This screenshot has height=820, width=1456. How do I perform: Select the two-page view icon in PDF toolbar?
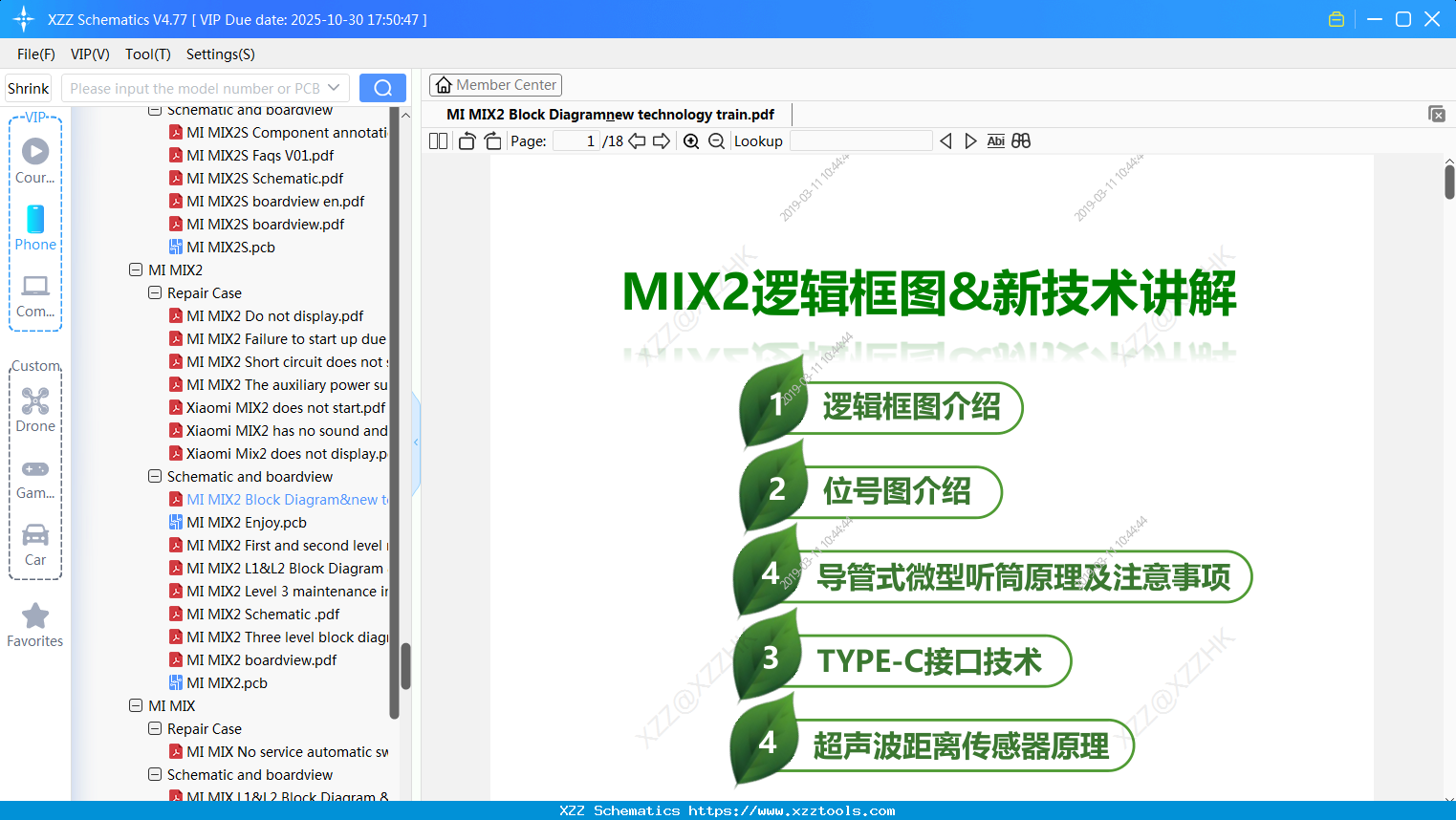(437, 140)
